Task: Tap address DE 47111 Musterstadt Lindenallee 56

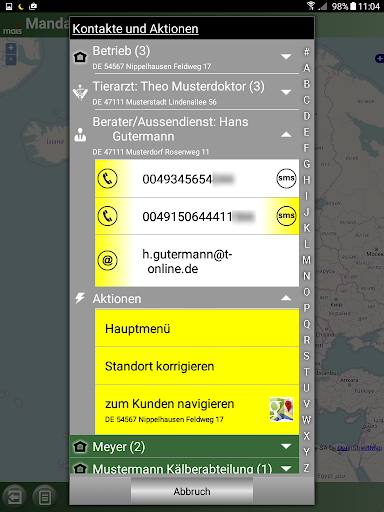Action: click(x=154, y=102)
